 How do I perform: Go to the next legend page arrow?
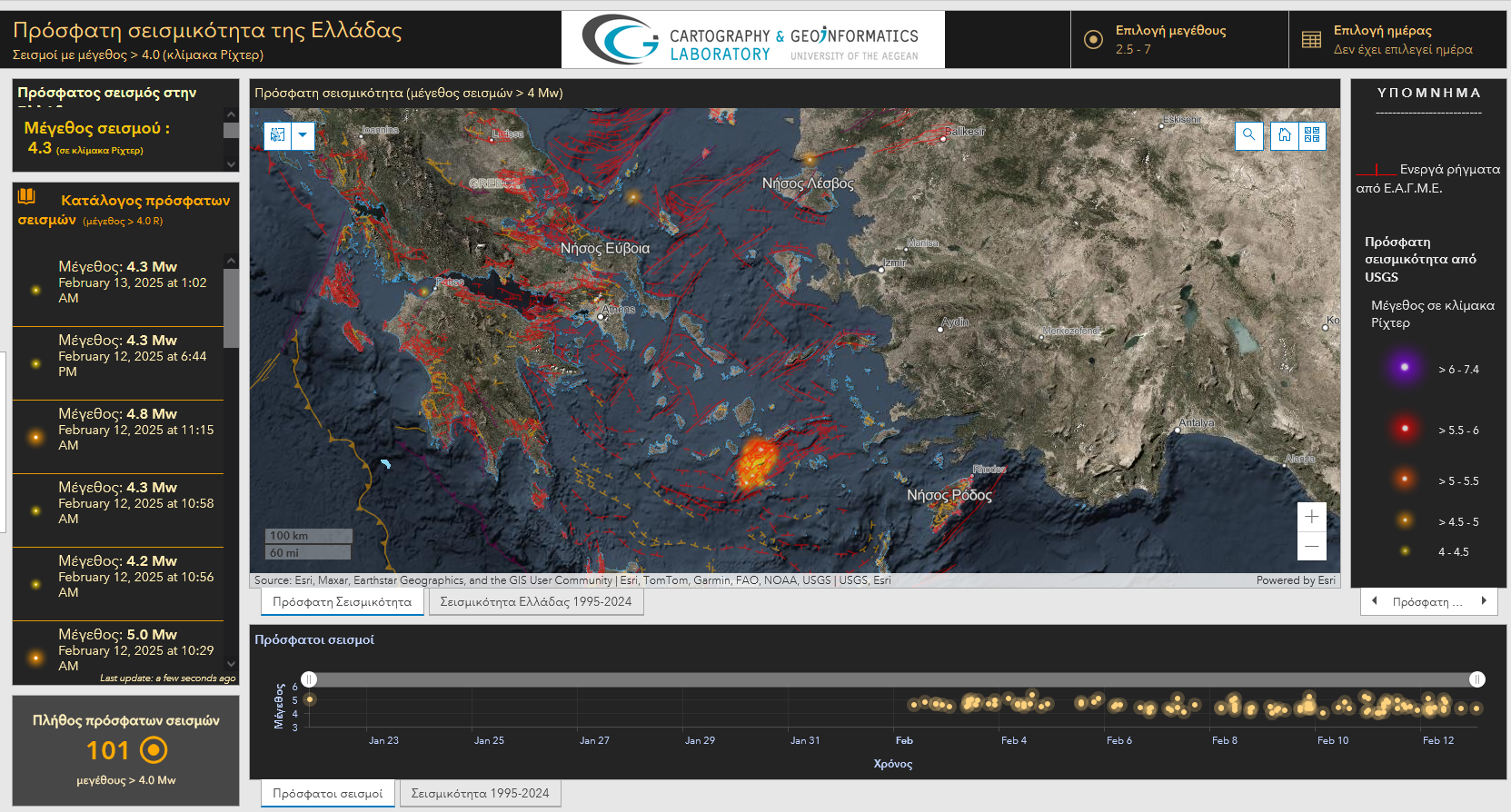[1484, 601]
